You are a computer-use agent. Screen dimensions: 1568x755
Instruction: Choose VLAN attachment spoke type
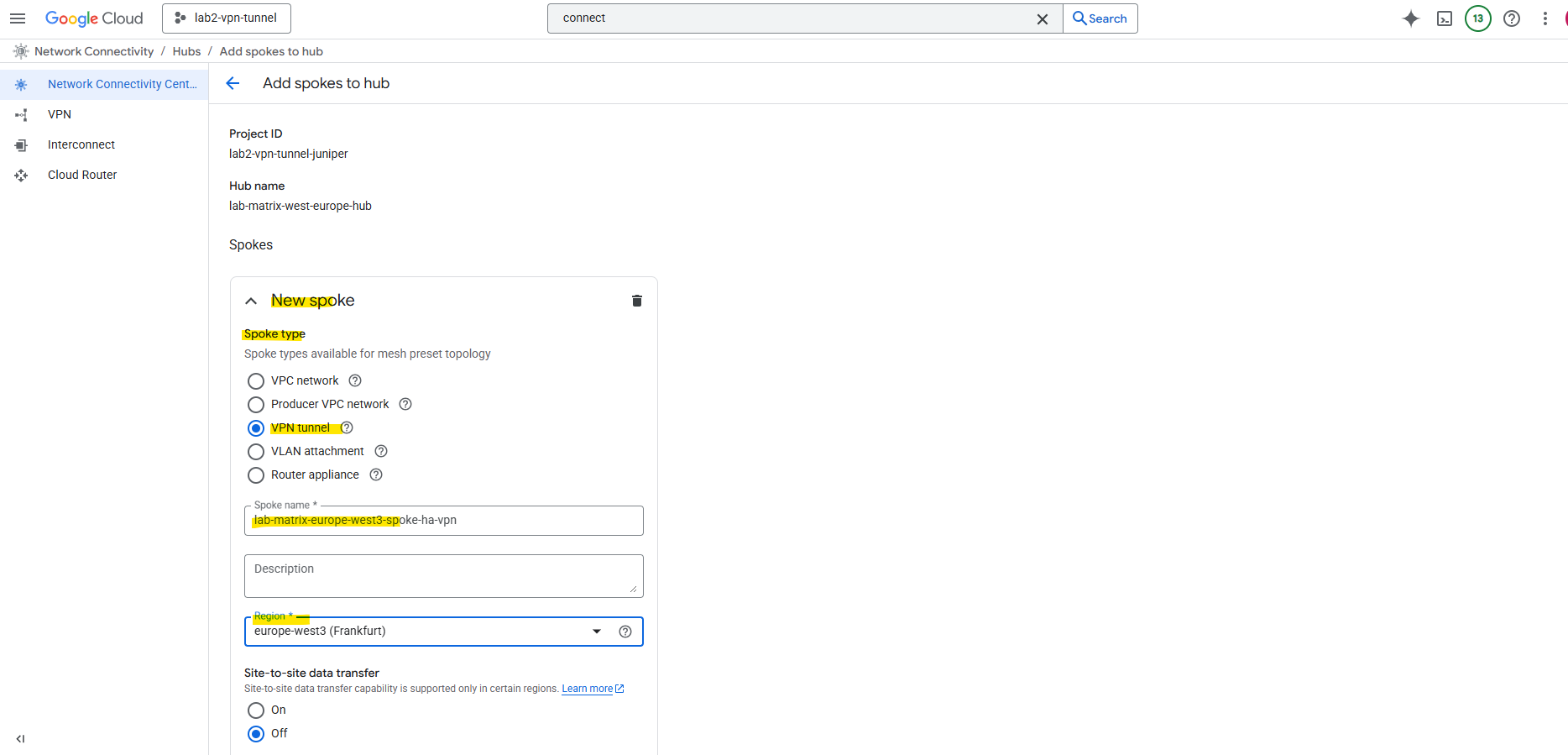point(256,452)
